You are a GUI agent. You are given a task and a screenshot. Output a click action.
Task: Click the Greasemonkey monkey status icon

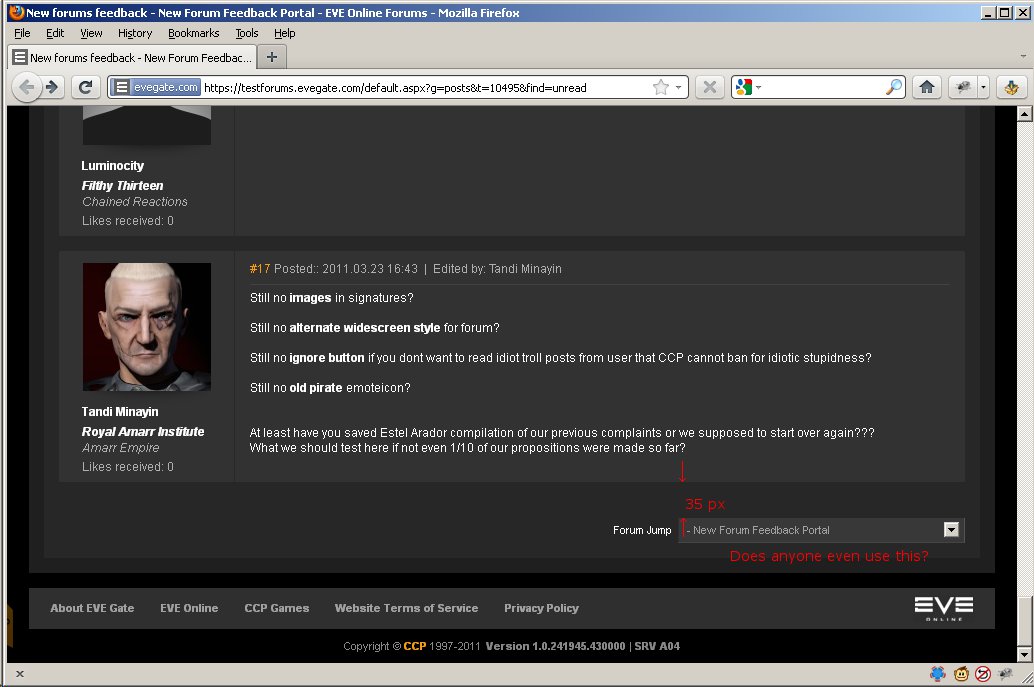961,674
